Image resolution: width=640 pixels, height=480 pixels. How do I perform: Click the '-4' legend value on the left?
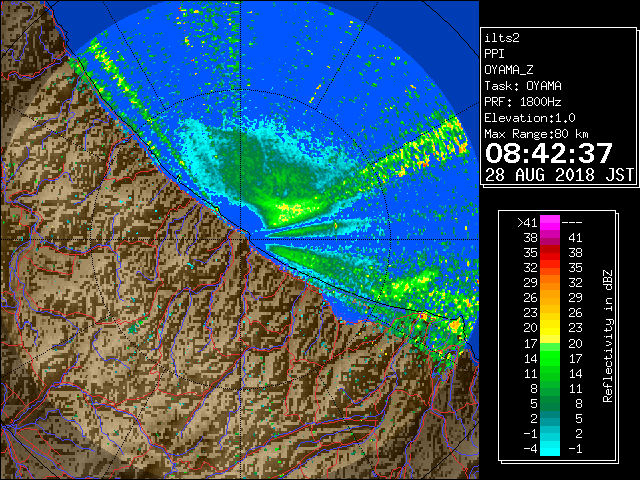530,449
